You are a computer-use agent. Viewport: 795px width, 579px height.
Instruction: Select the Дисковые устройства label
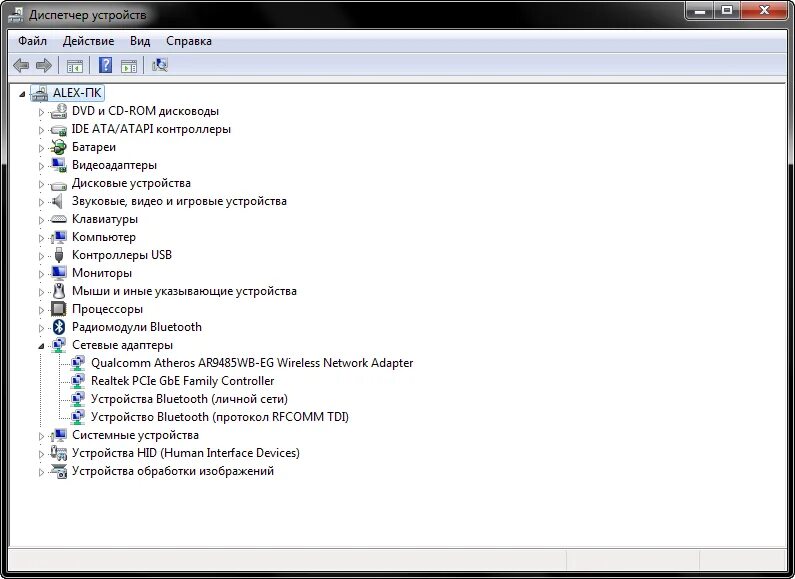click(131, 183)
